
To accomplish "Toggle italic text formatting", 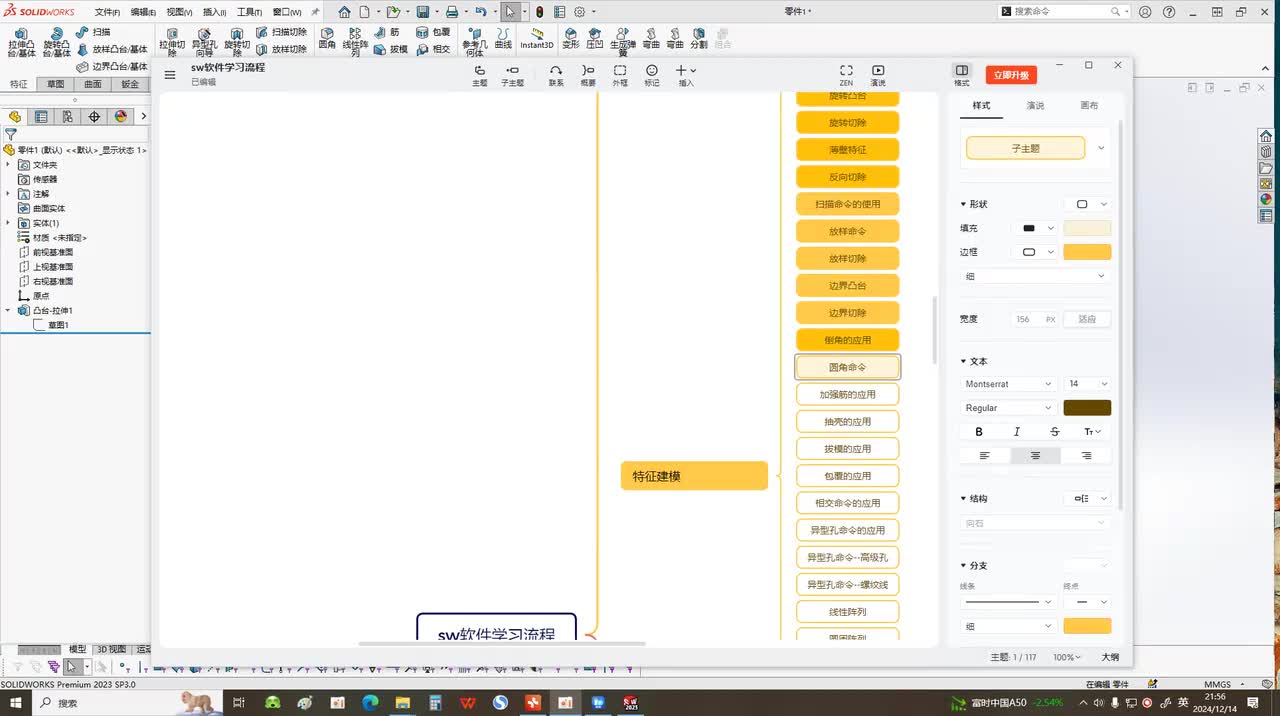I will point(1017,432).
